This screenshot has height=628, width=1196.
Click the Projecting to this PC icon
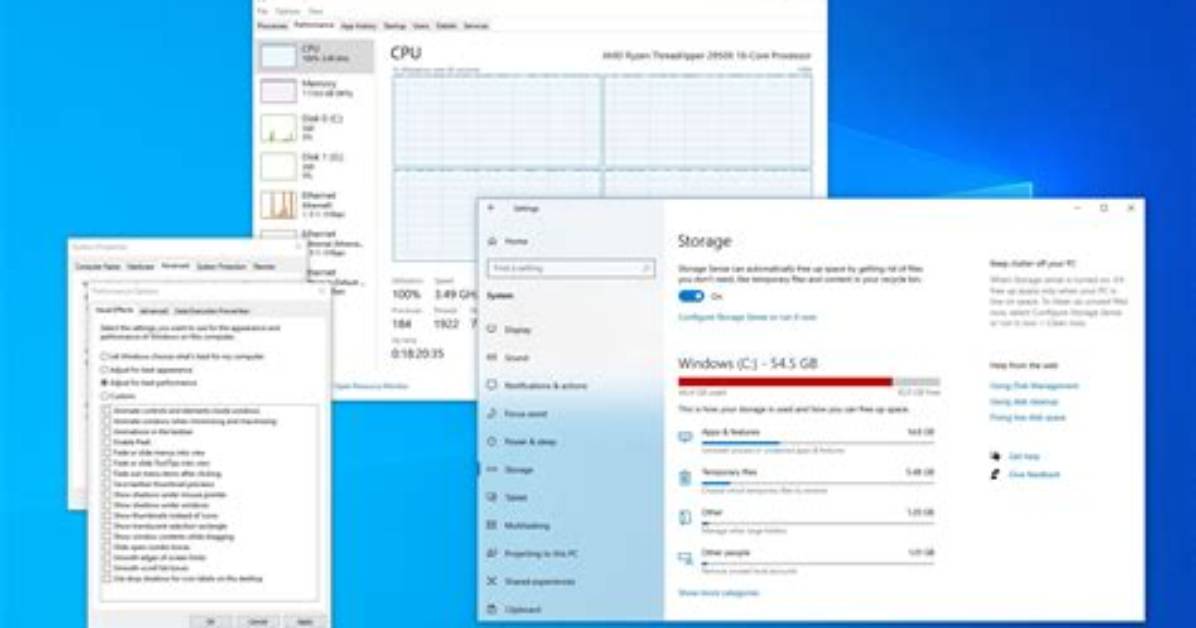pos(492,553)
